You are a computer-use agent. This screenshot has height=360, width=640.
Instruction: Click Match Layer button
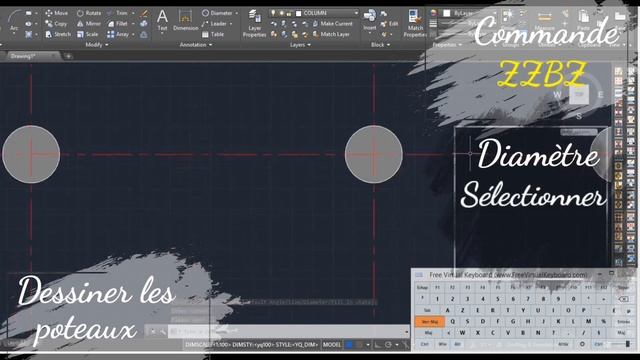pyautogui.click(x=331, y=34)
